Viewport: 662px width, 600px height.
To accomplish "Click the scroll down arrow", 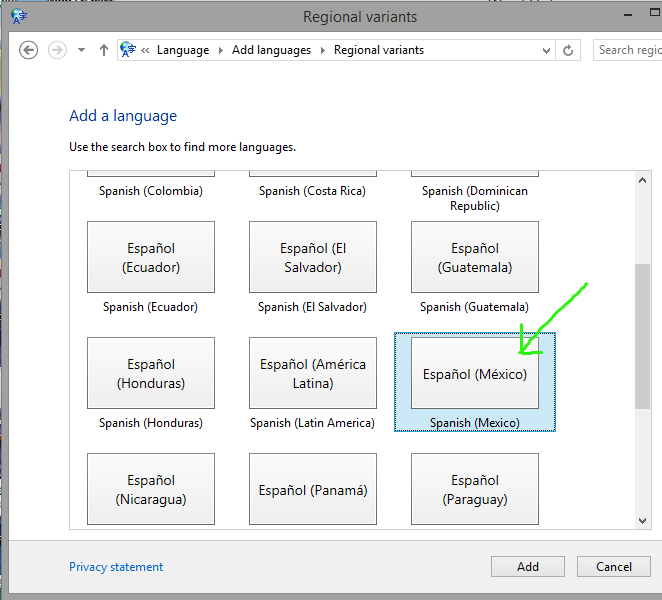I will [643, 521].
